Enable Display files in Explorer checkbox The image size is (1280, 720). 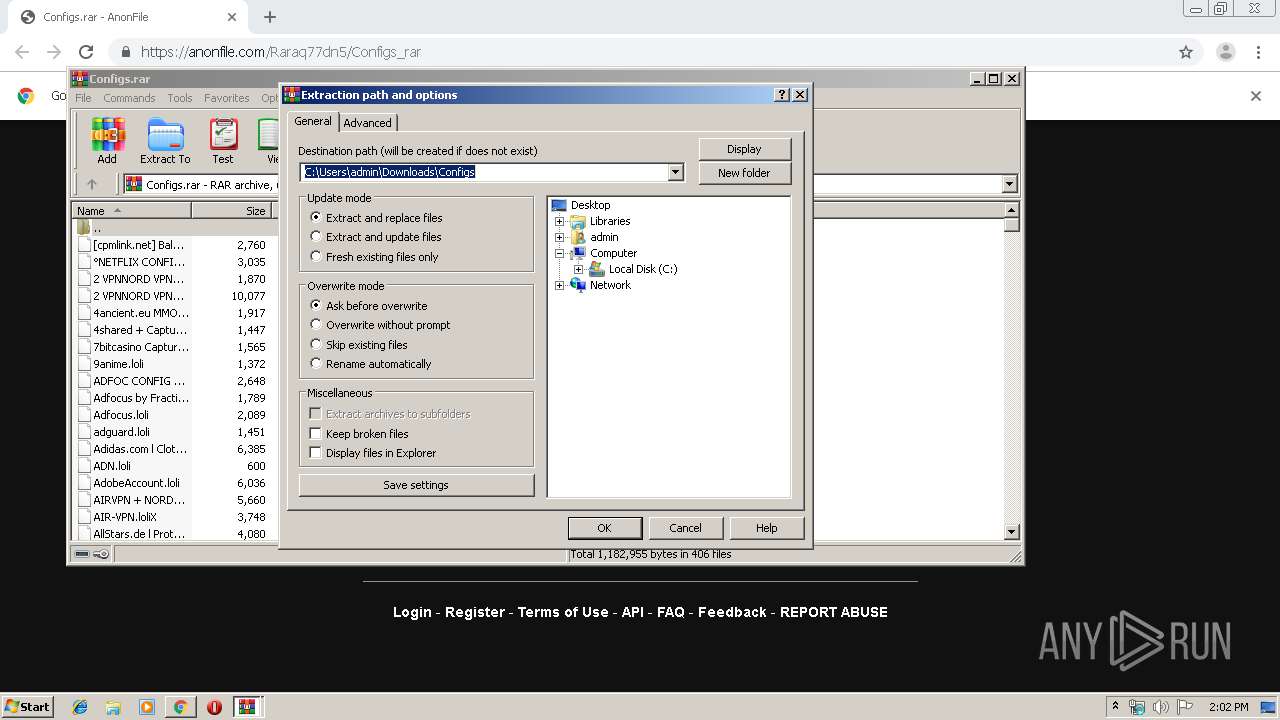[315, 452]
